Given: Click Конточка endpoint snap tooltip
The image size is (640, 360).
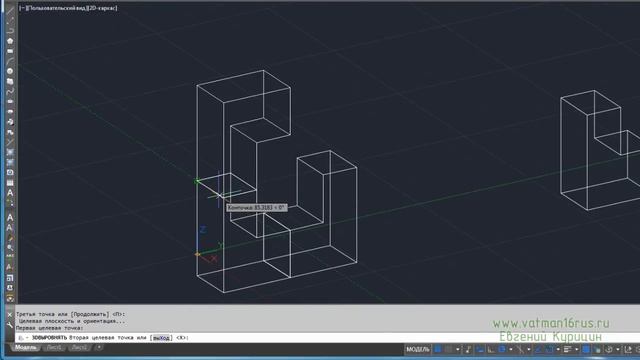Looking at the screenshot, I should (257, 208).
